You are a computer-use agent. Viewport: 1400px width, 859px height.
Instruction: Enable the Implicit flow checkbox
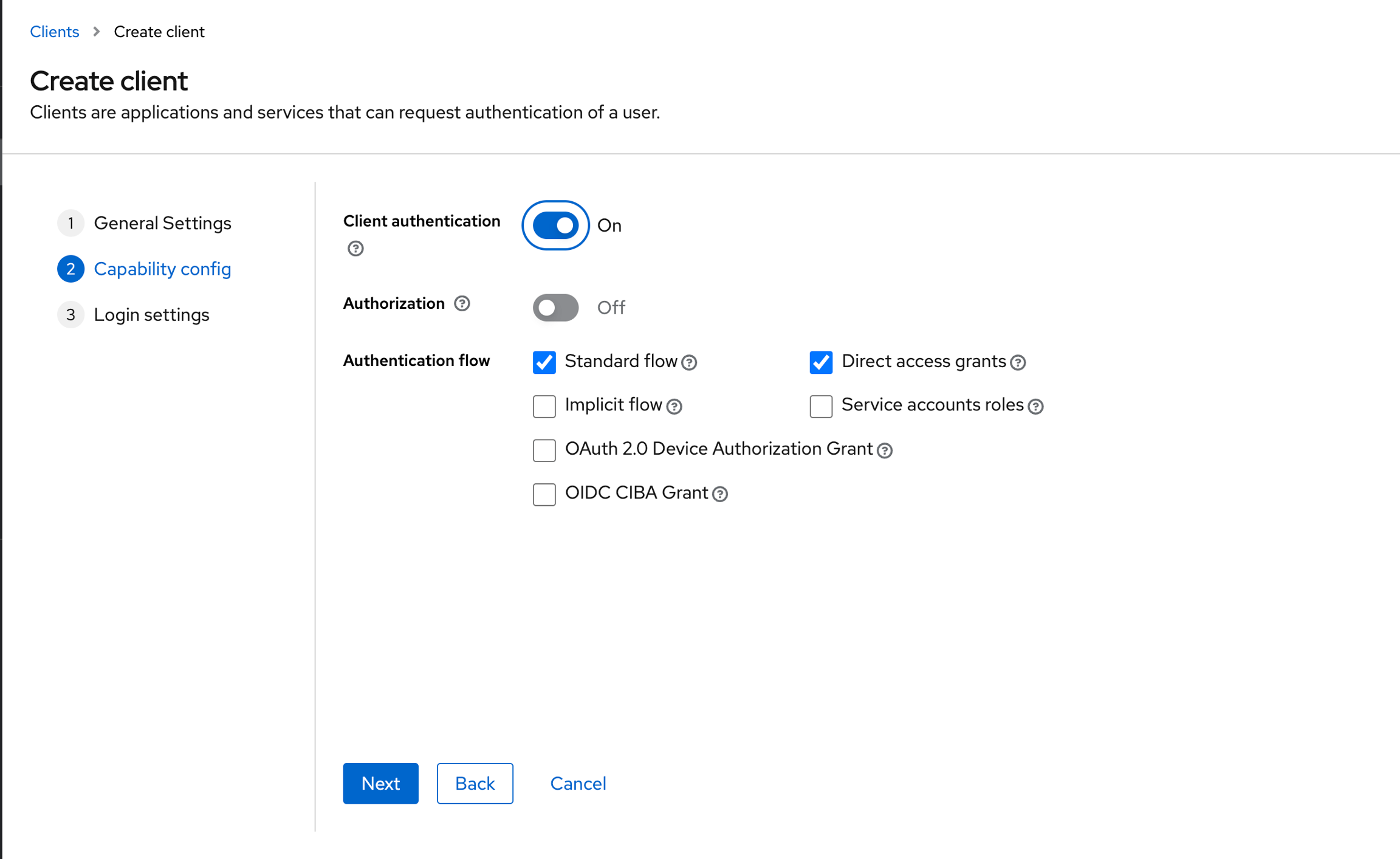[544, 406]
